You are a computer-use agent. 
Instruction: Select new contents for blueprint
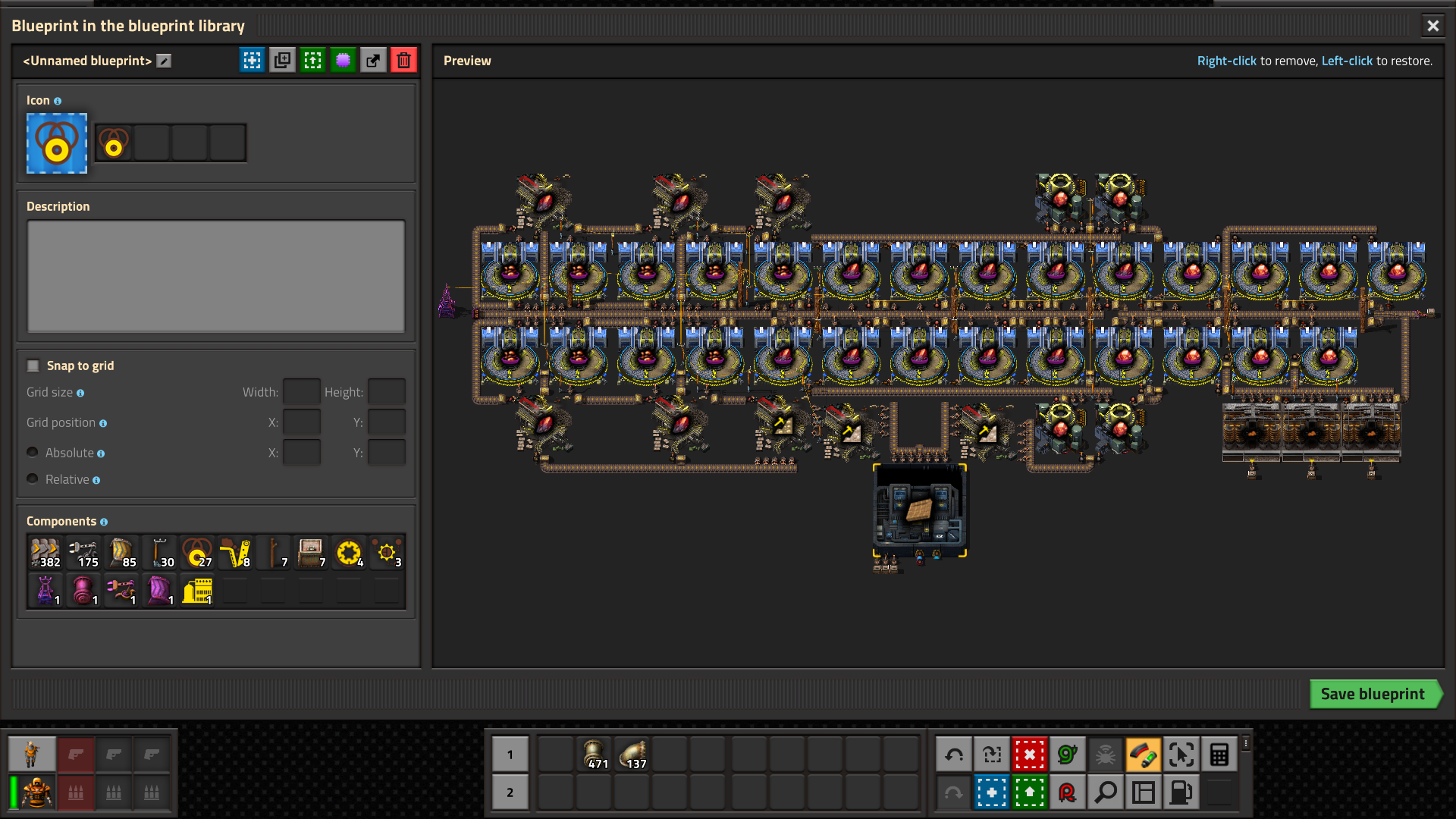click(x=252, y=60)
